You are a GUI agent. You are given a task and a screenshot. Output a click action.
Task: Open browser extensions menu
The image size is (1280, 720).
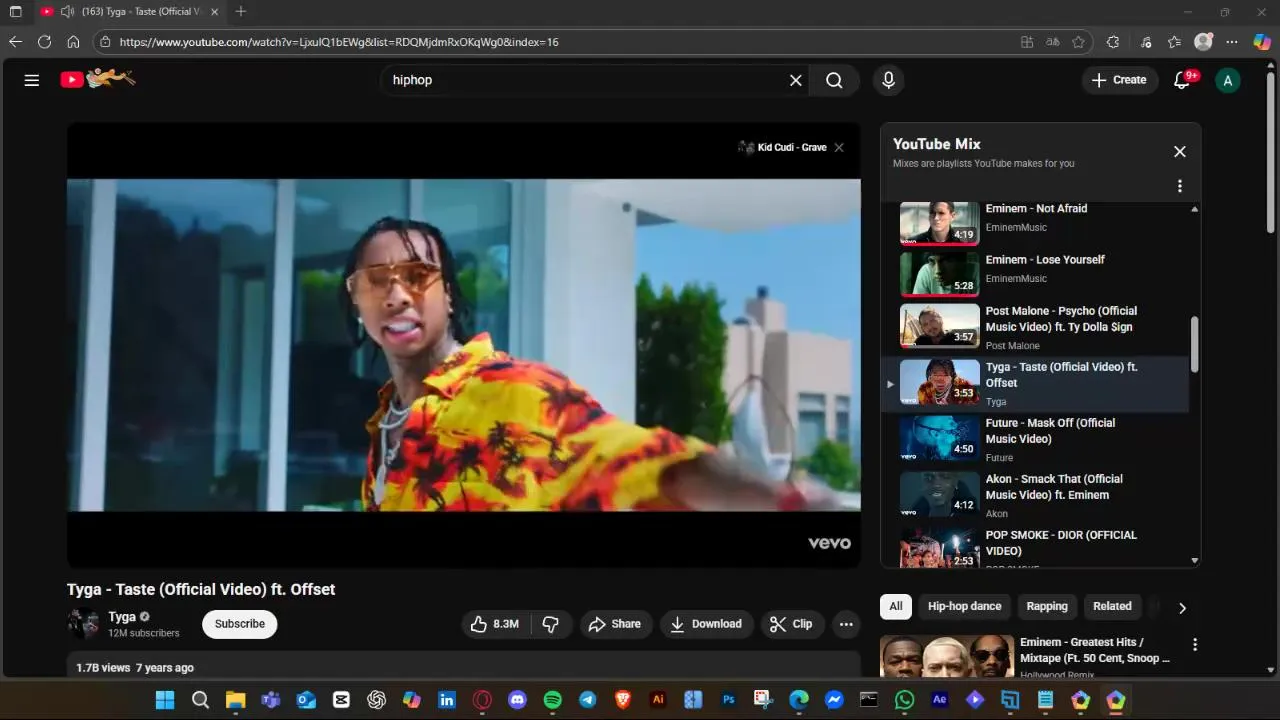pos(1113,42)
